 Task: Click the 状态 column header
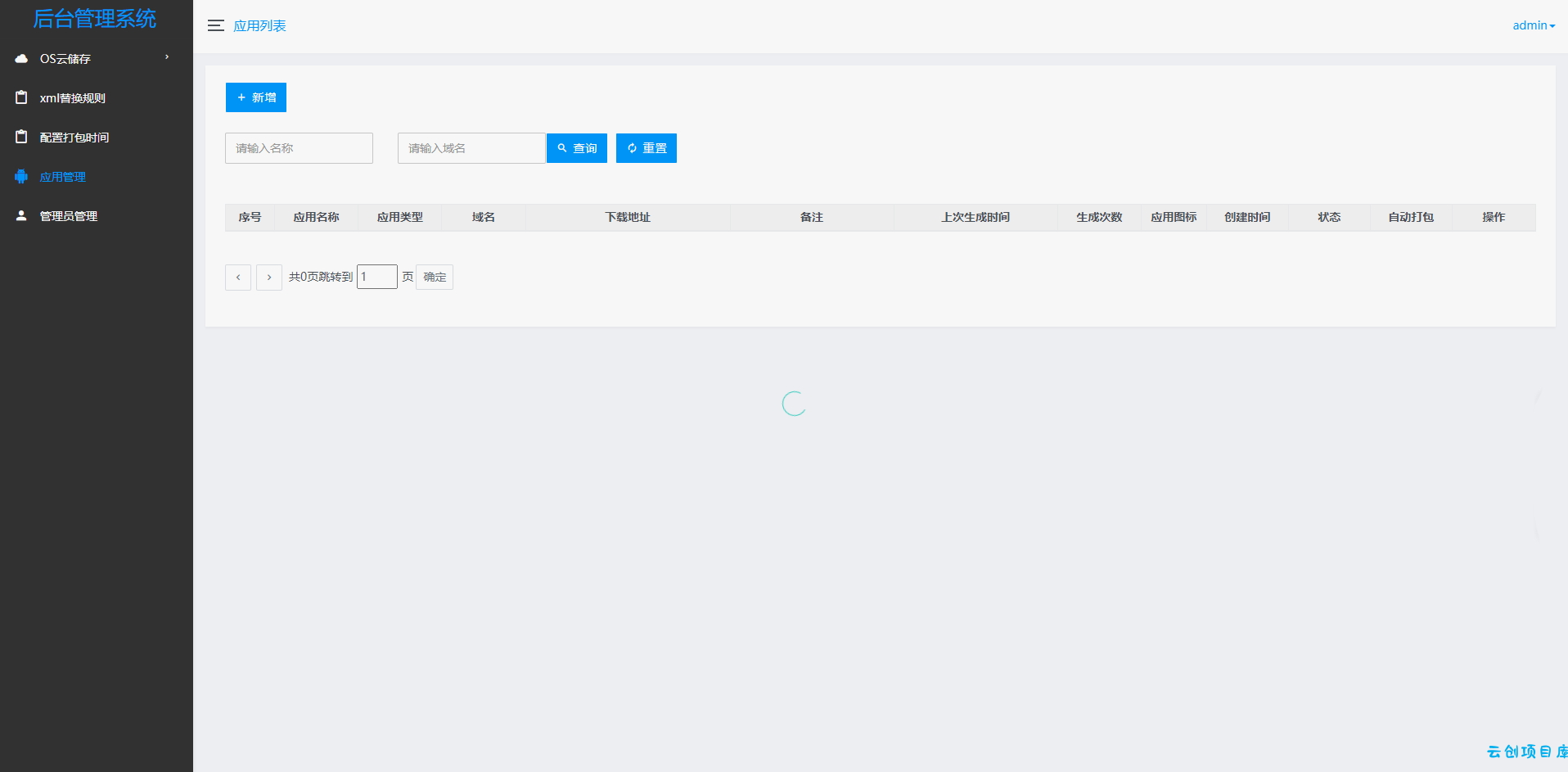pyautogui.click(x=1329, y=217)
